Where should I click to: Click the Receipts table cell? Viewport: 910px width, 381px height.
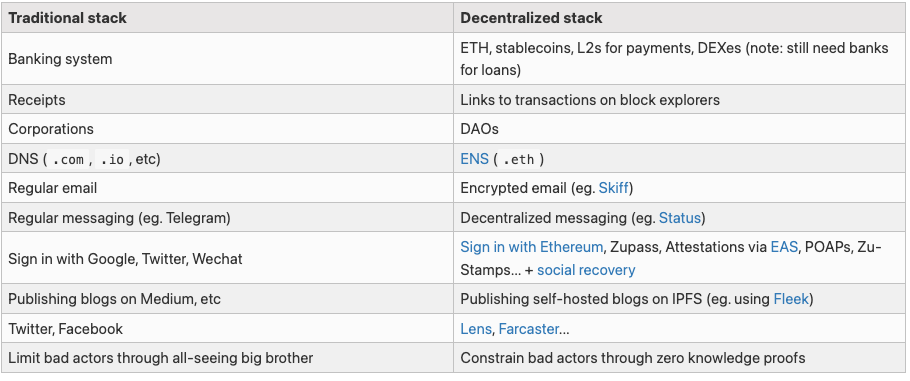(x=228, y=100)
